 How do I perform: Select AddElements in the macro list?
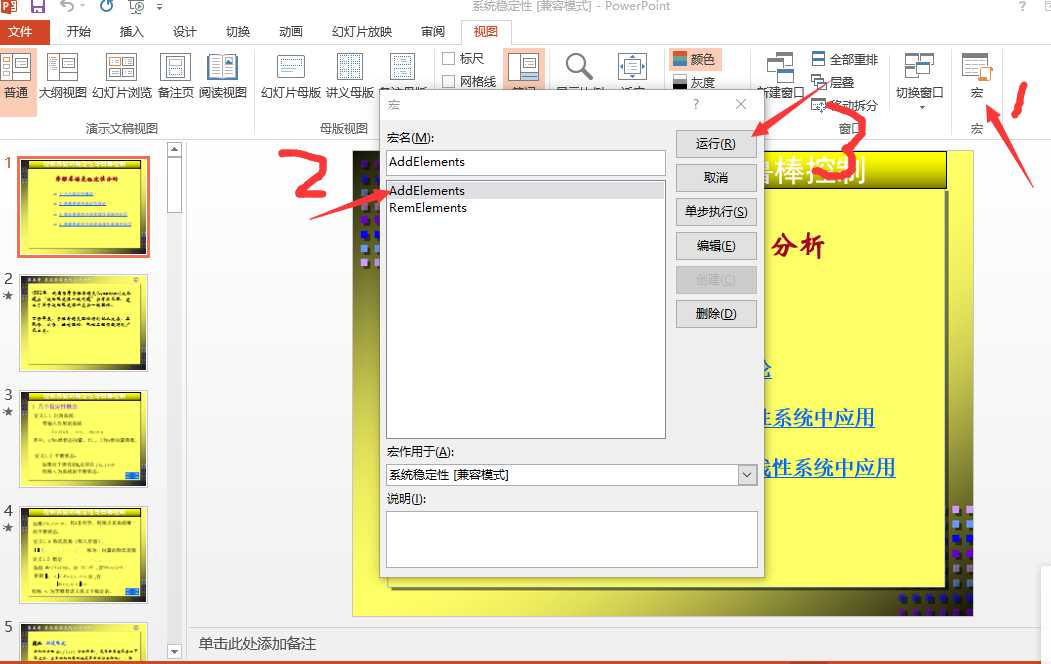click(x=526, y=191)
